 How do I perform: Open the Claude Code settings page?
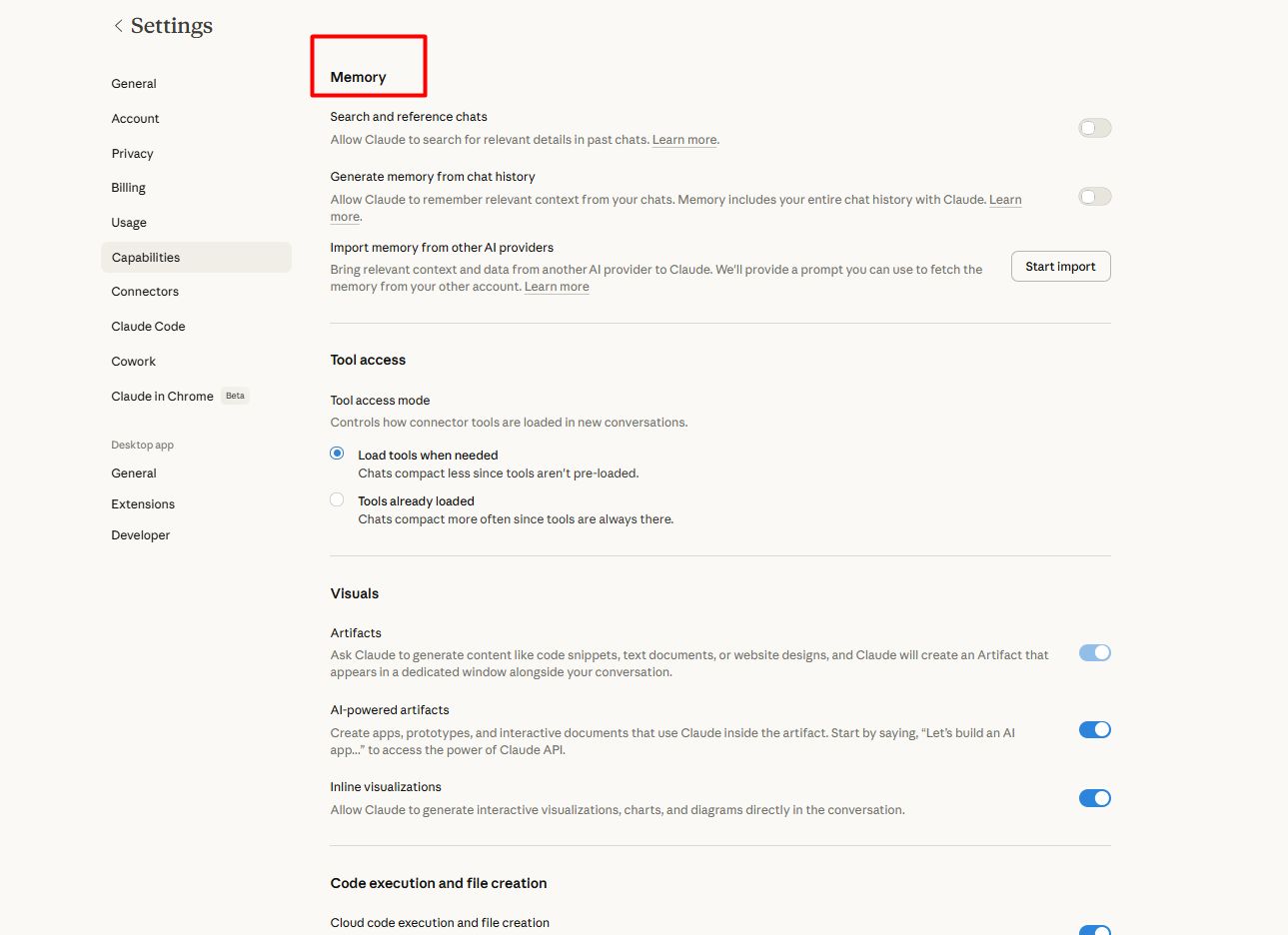tap(148, 327)
